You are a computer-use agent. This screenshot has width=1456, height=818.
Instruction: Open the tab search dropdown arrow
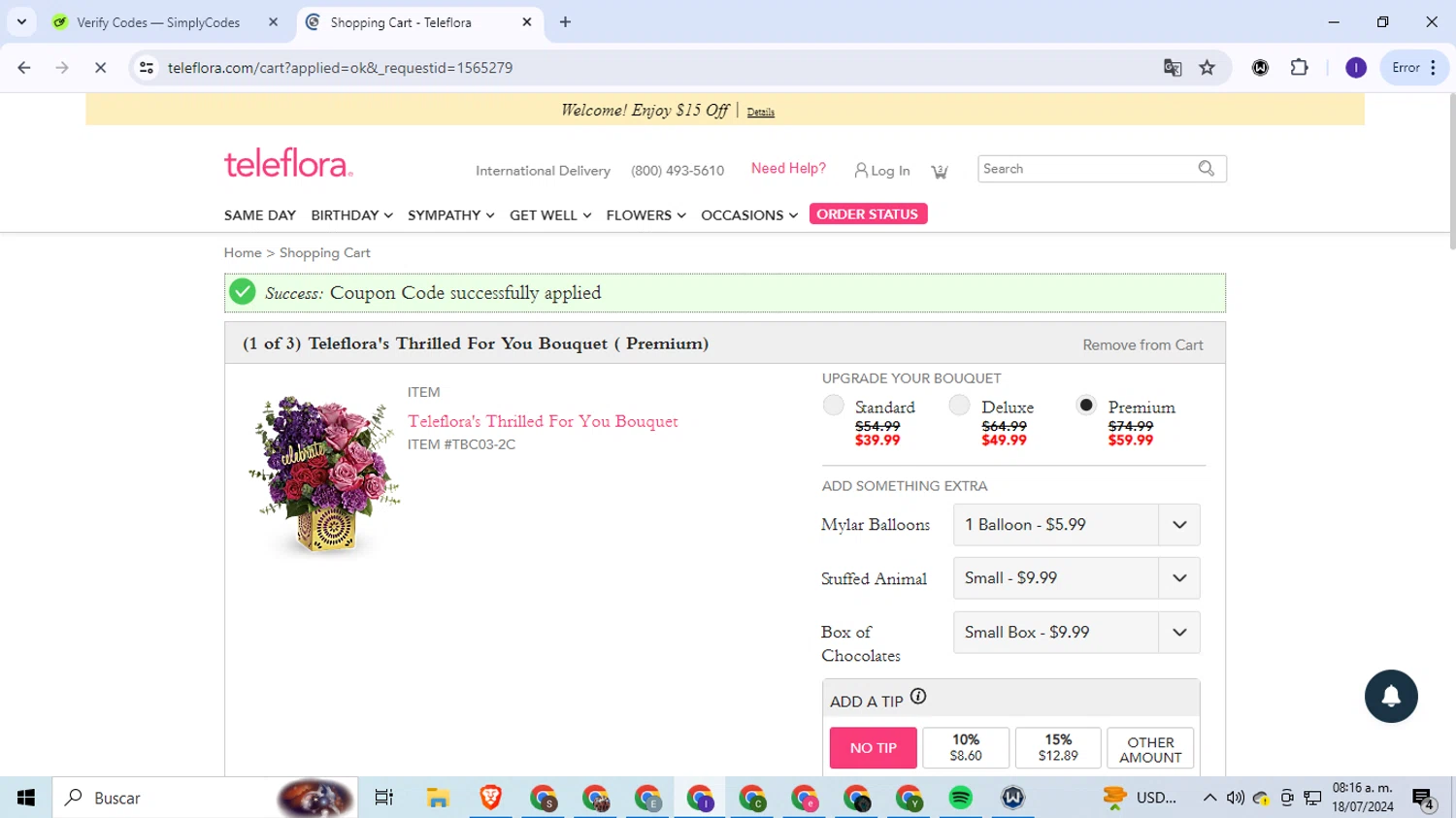[21, 21]
